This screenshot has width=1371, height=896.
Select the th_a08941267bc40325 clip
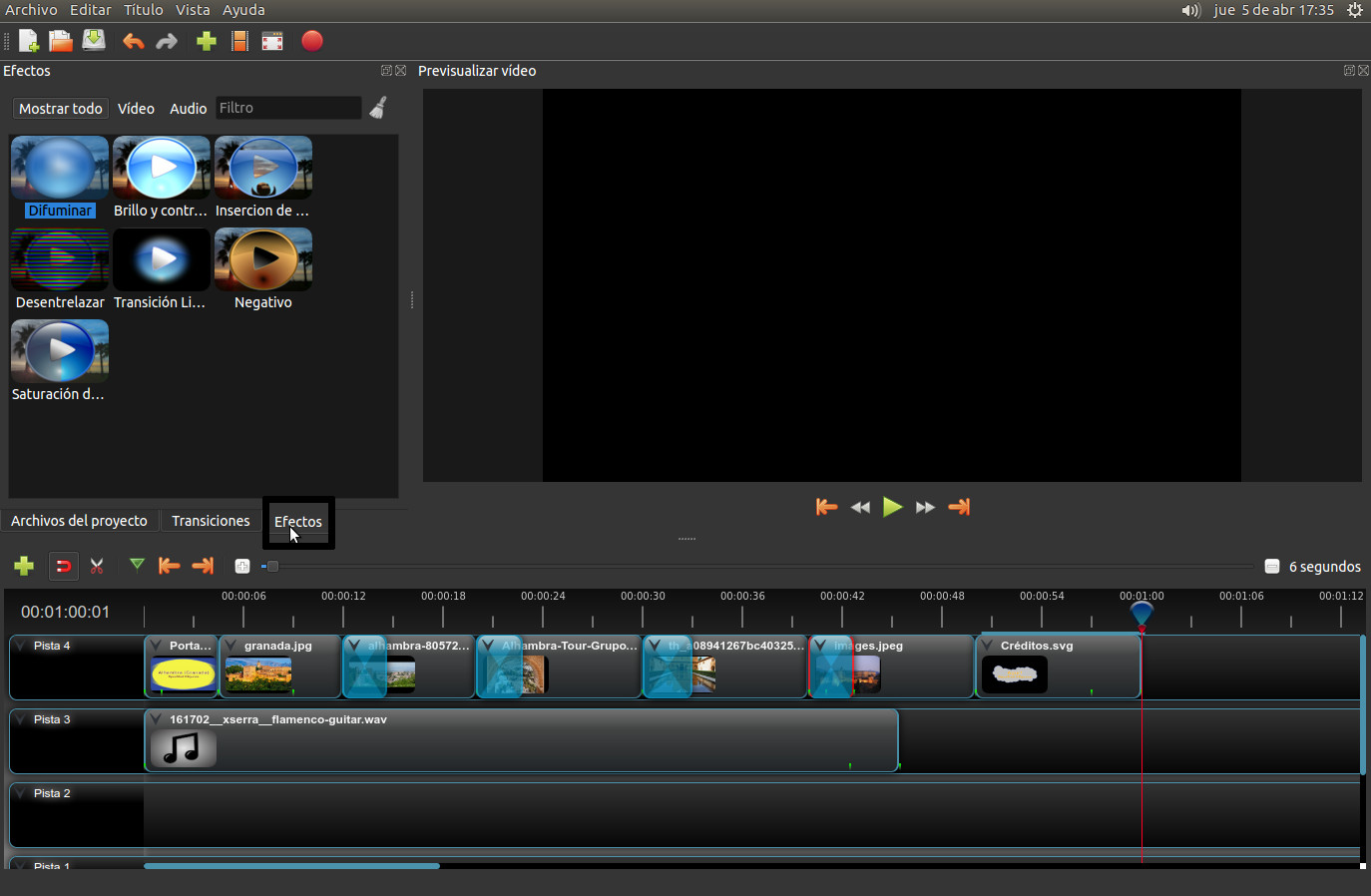725,667
